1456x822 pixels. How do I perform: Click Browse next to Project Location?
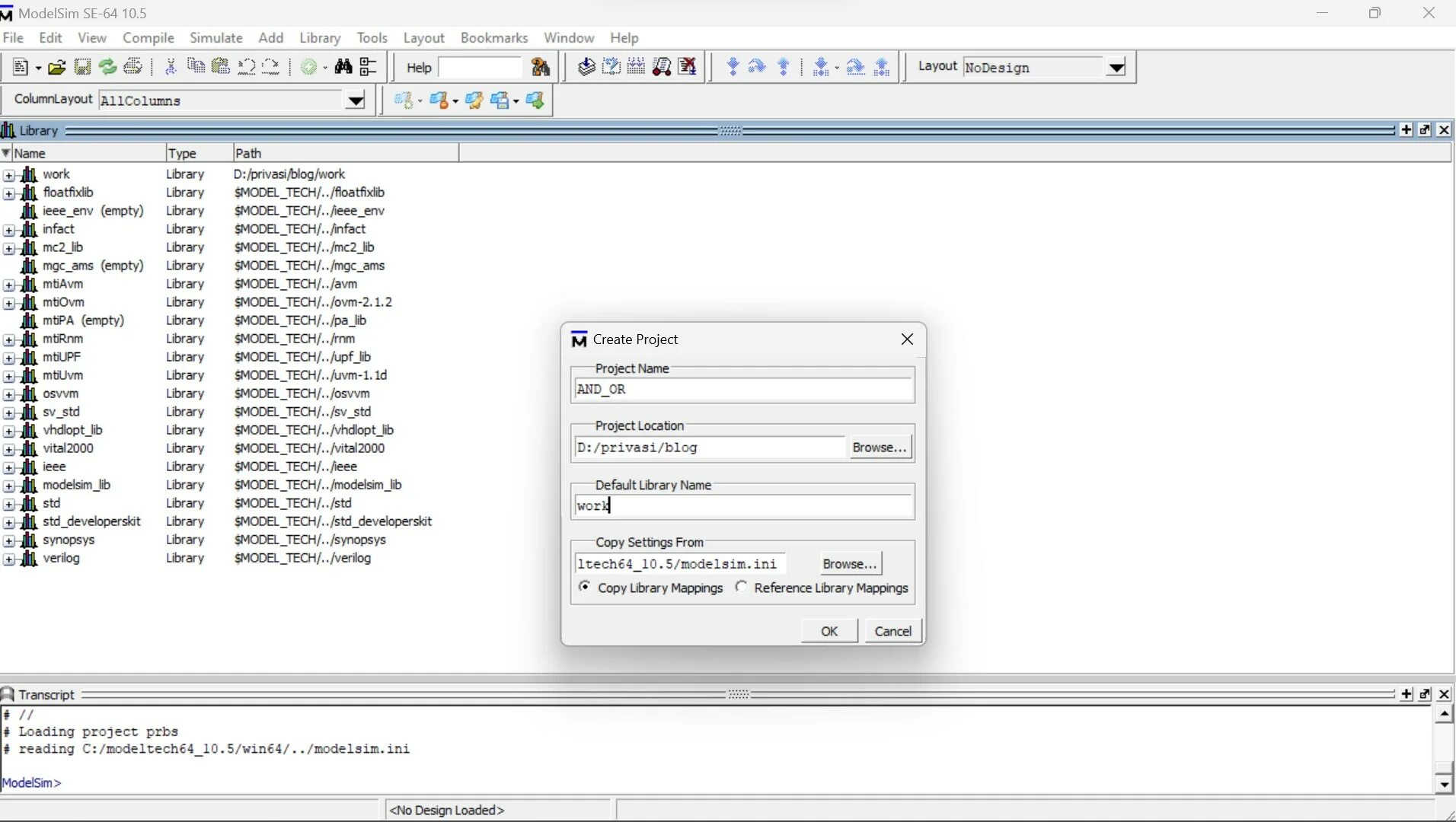[x=880, y=448]
